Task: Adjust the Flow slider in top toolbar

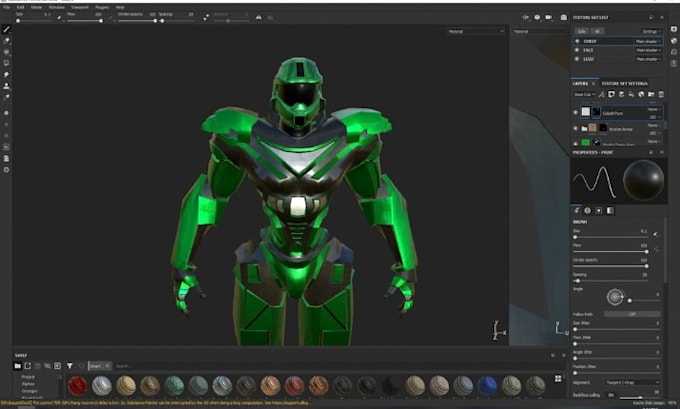Action: [84, 21]
